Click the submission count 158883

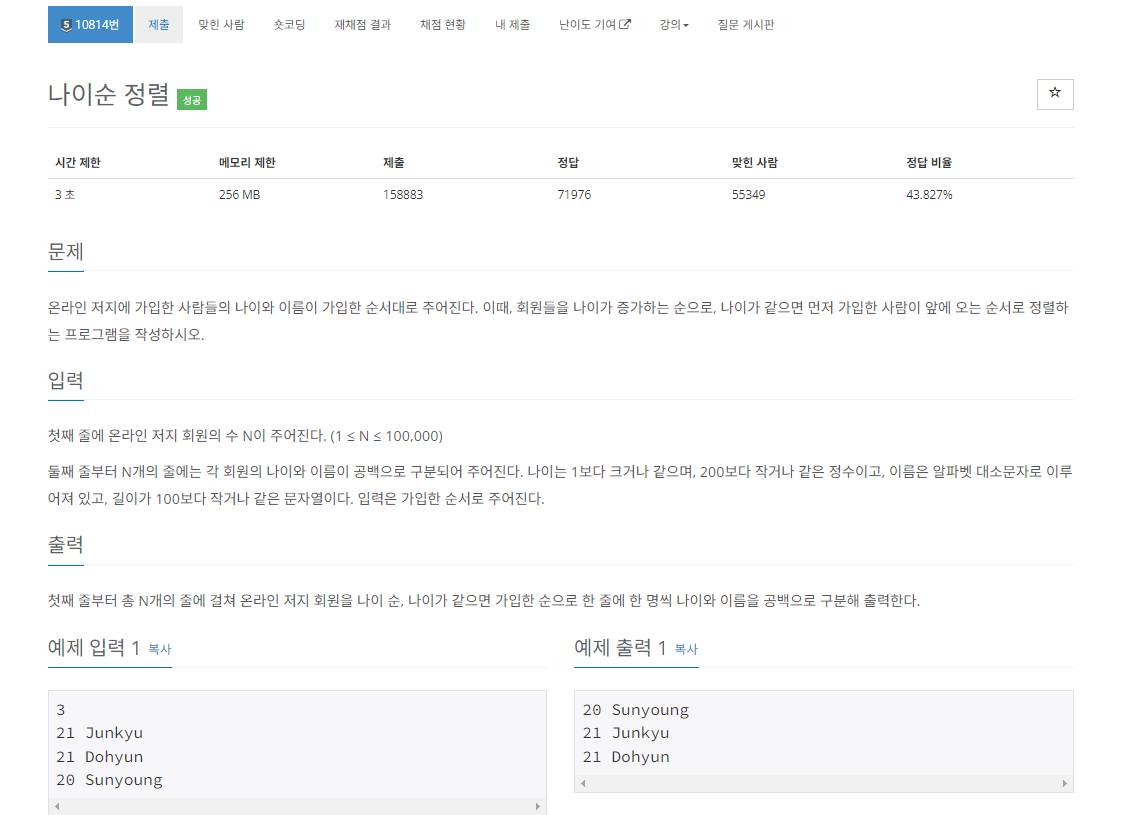tap(403, 194)
